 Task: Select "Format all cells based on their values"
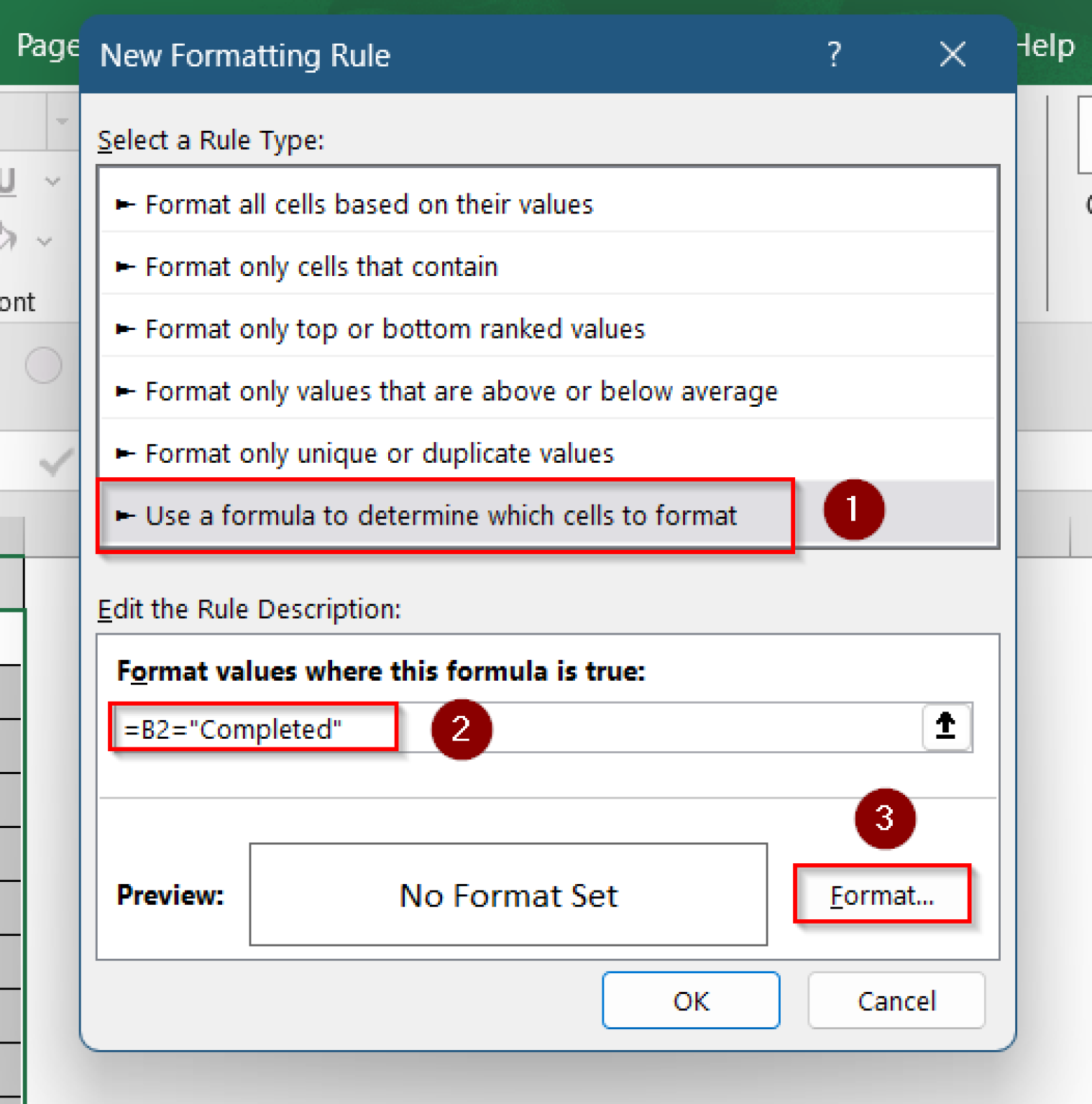pyautogui.click(x=369, y=204)
